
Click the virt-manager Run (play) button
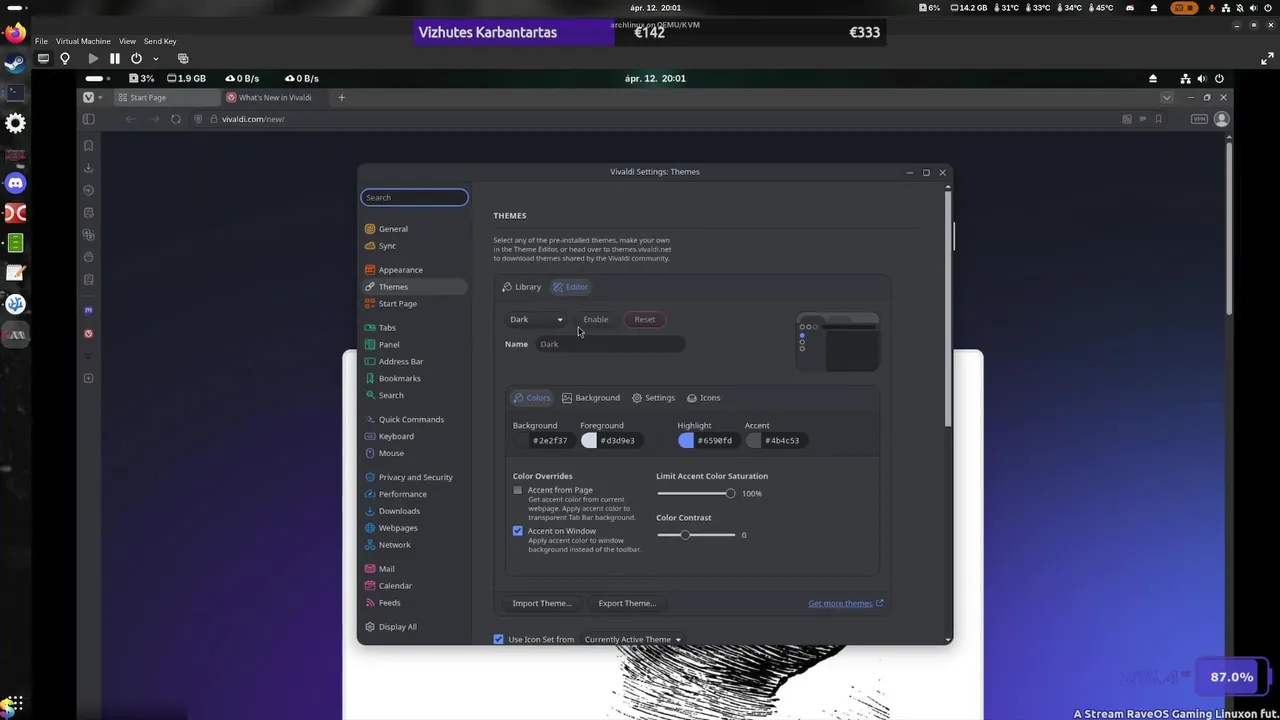tap(93, 58)
